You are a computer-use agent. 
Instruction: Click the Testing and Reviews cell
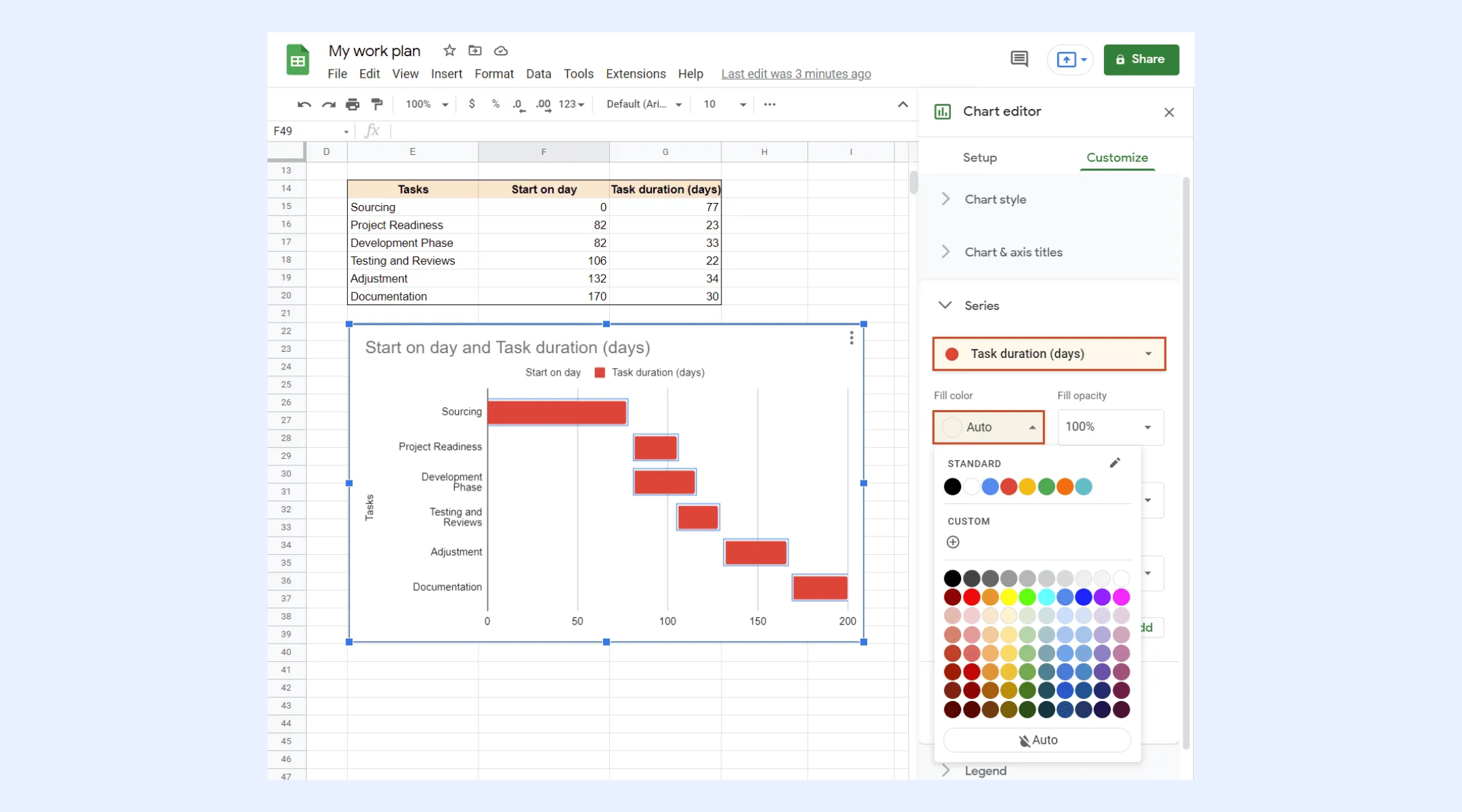tap(413, 261)
